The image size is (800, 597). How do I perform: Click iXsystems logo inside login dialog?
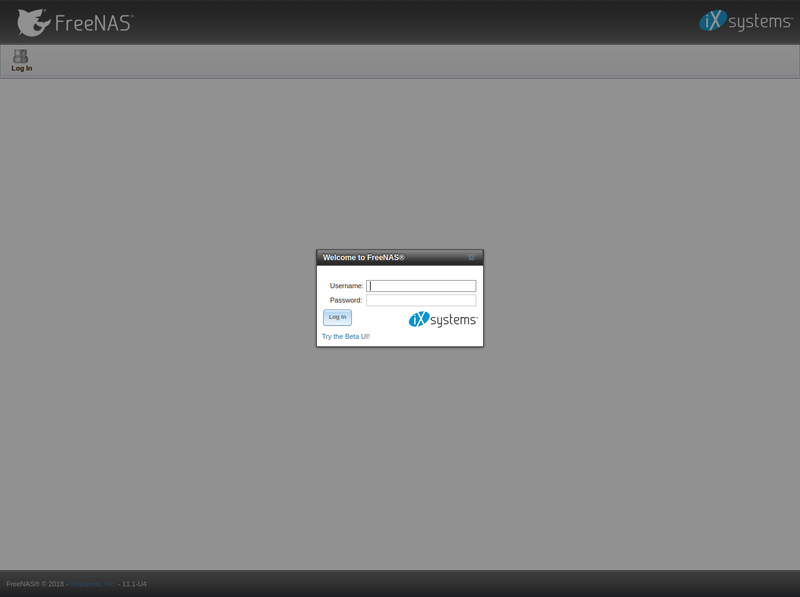point(443,319)
